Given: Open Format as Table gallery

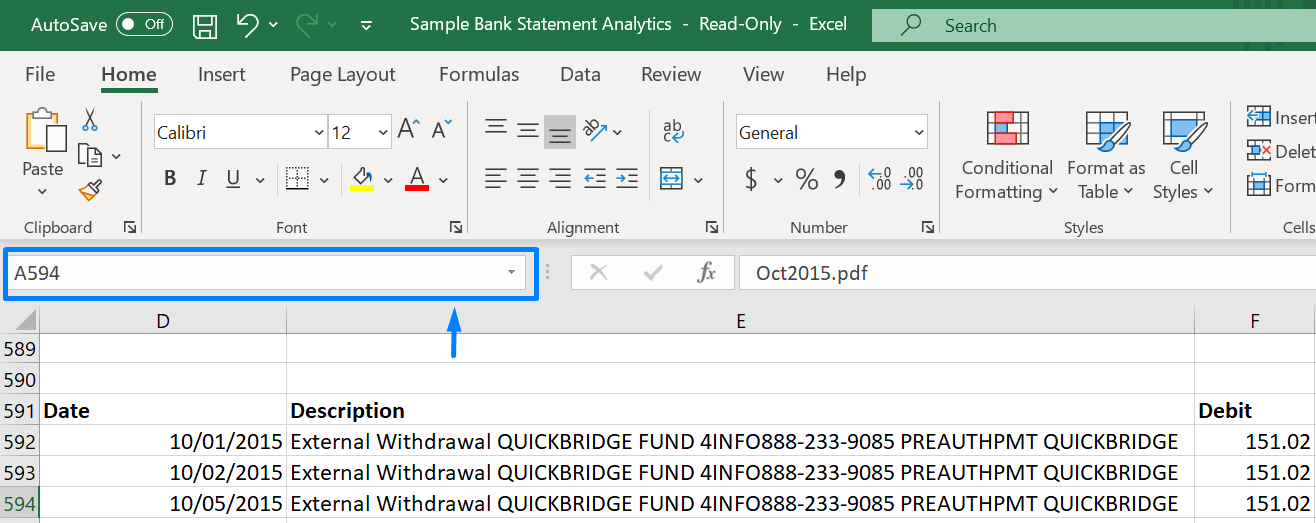Looking at the screenshot, I should point(1106,155).
